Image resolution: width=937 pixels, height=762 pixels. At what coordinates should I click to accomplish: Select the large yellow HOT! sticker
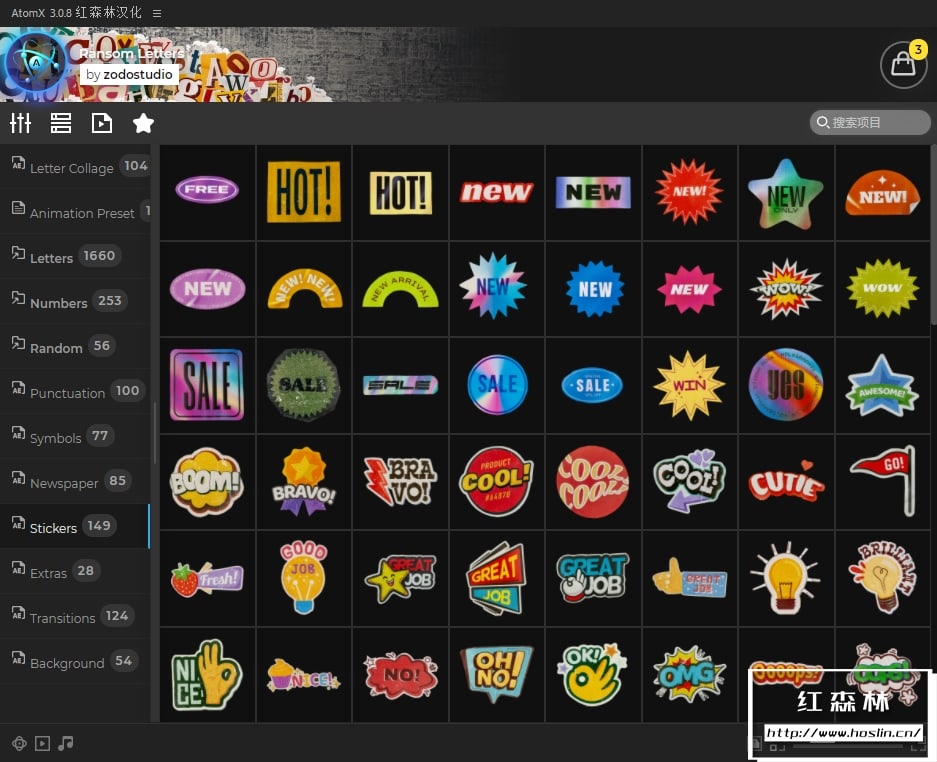[304, 192]
